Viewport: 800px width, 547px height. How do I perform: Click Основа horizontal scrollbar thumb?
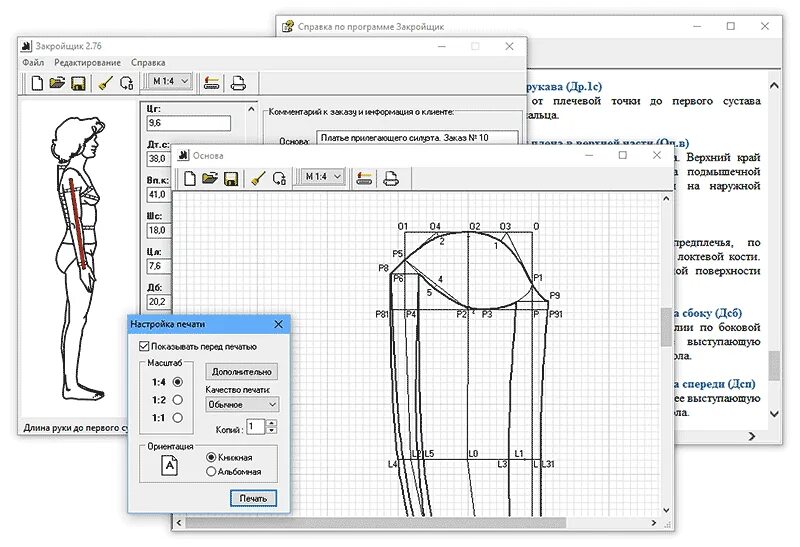[376, 523]
